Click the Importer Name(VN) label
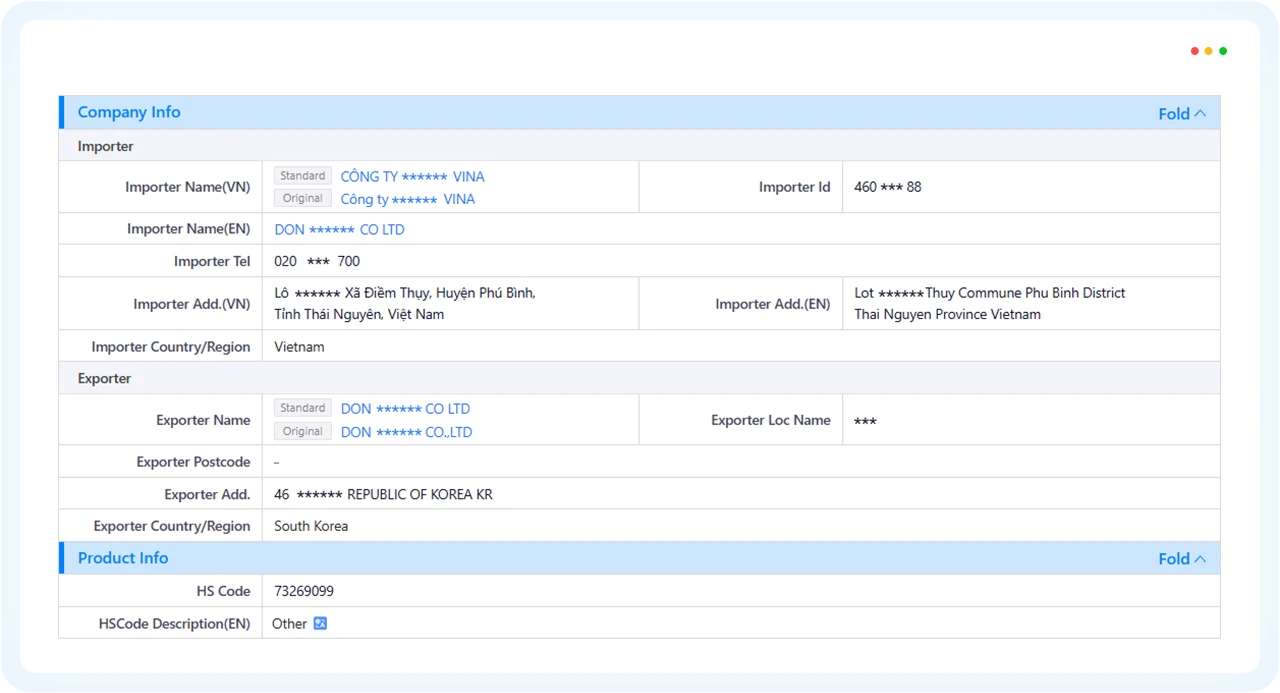This screenshot has height=693, width=1280. click(188, 187)
